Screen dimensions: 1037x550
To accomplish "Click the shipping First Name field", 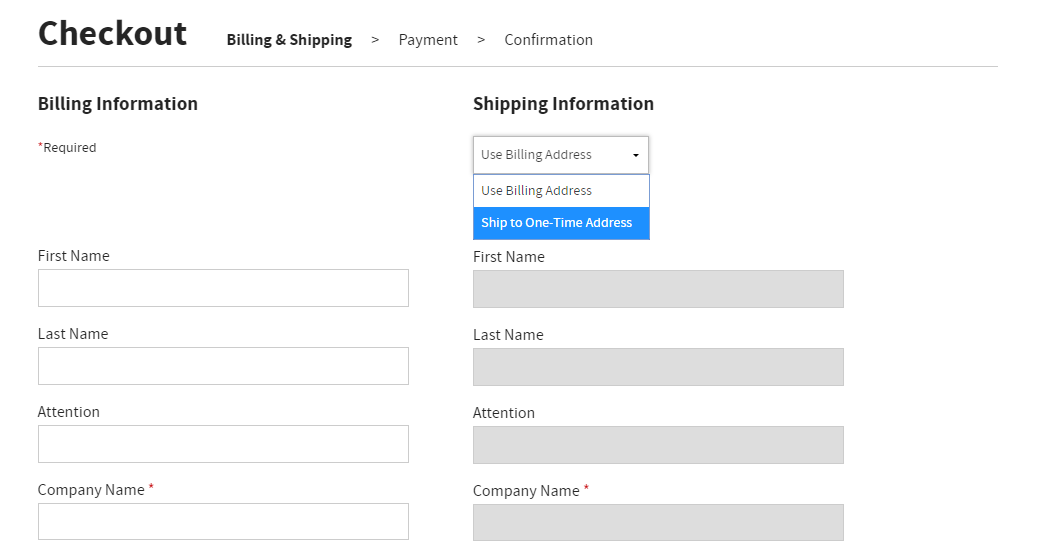I will coord(658,289).
